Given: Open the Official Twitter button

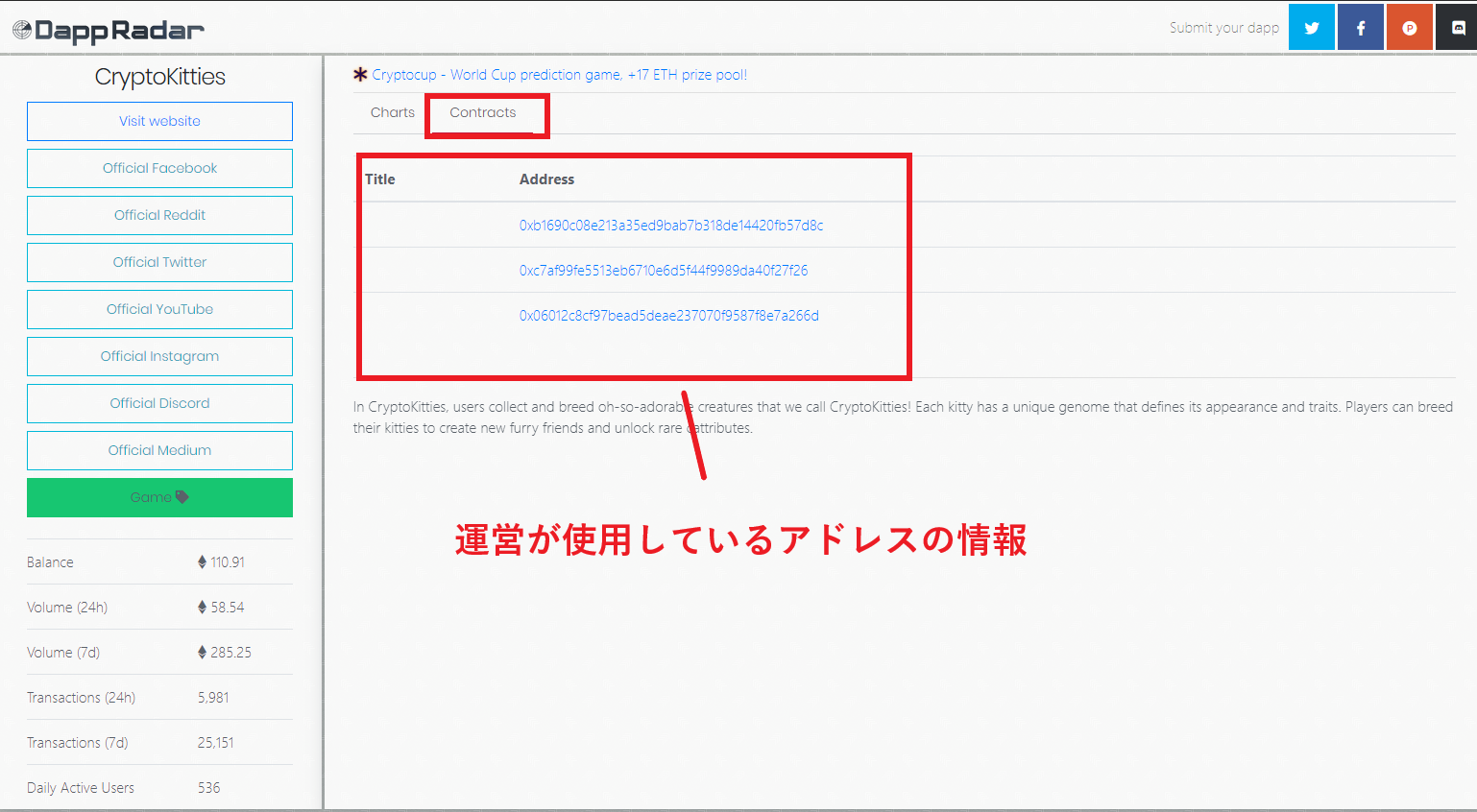Looking at the screenshot, I should coord(159,262).
